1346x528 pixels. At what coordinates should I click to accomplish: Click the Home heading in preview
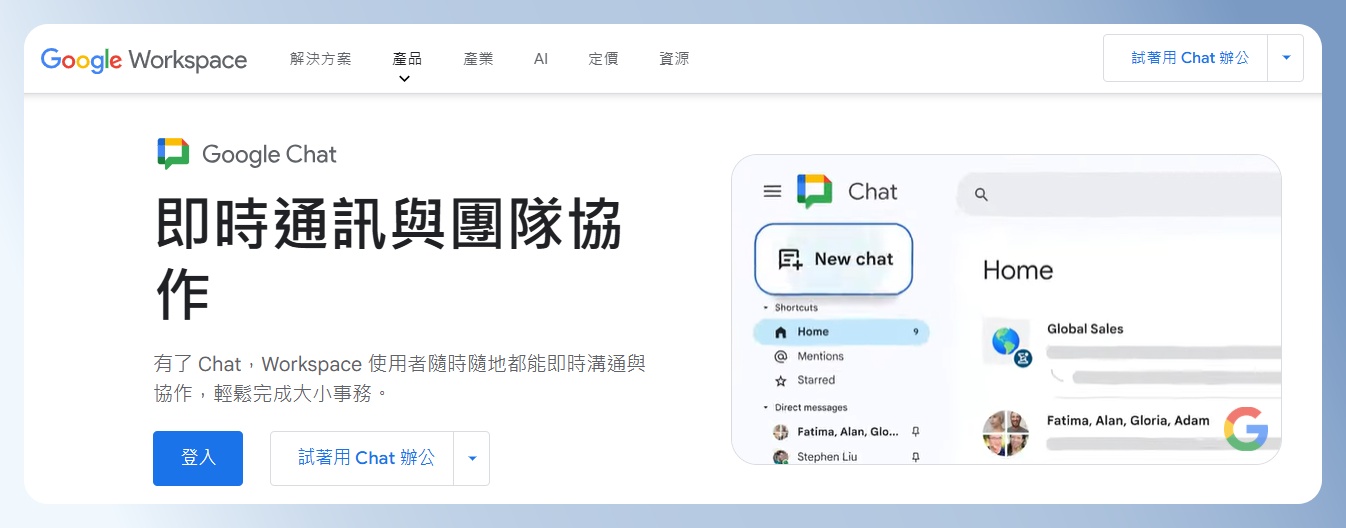pyautogui.click(x=1018, y=270)
